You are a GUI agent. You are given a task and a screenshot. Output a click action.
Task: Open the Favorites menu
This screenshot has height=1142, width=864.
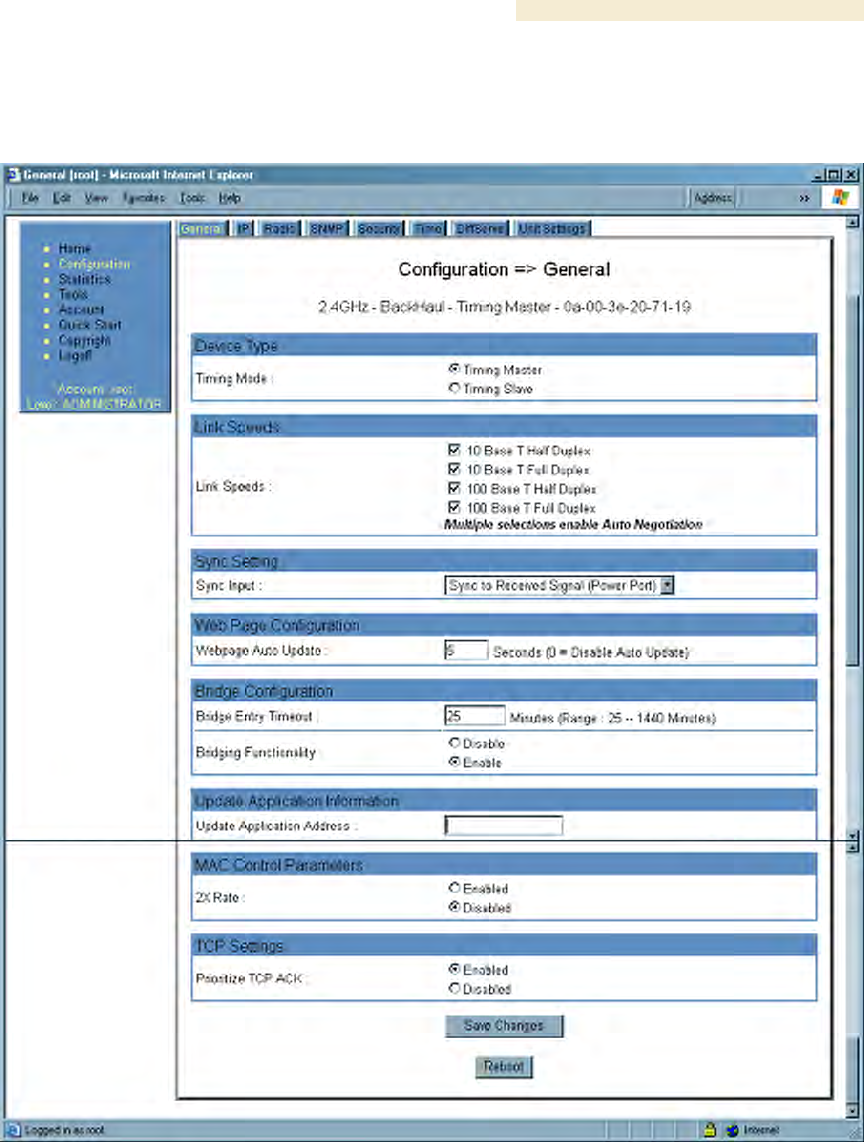coord(144,197)
